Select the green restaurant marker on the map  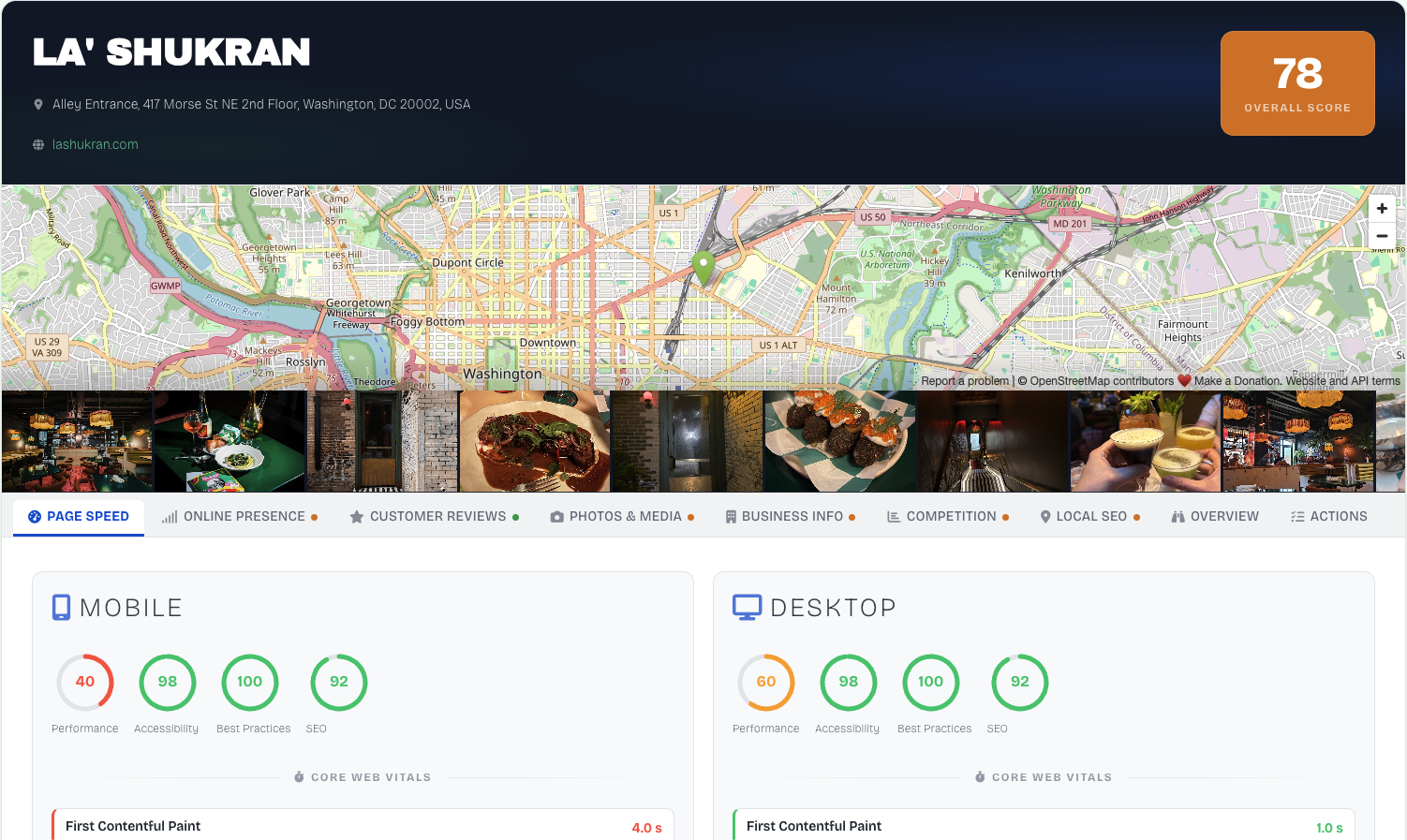[x=703, y=269]
